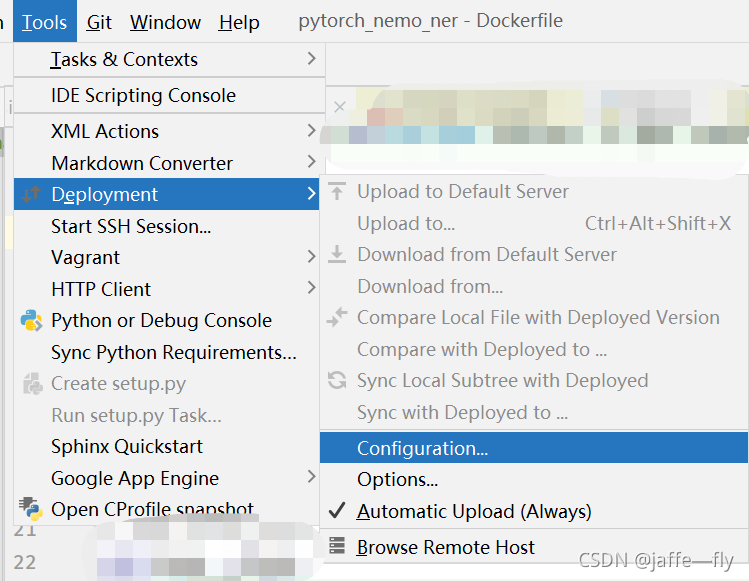Click the Open CProfile snapshot icon

tap(31, 510)
